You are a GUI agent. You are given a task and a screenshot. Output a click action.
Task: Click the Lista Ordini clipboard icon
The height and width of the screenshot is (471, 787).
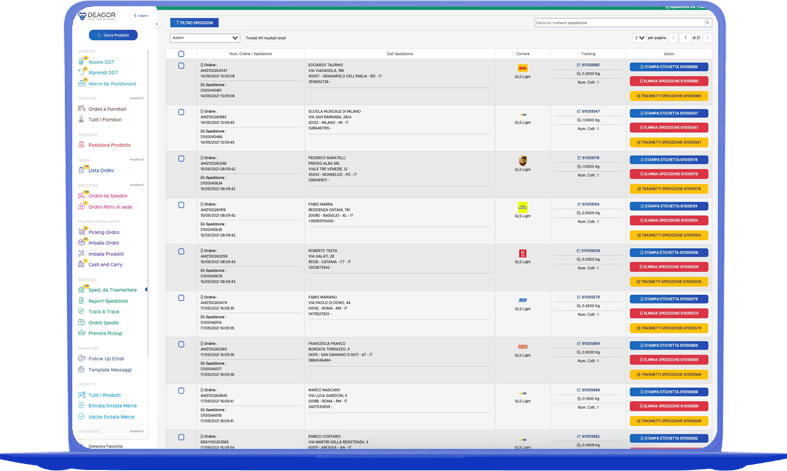[x=81, y=170]
